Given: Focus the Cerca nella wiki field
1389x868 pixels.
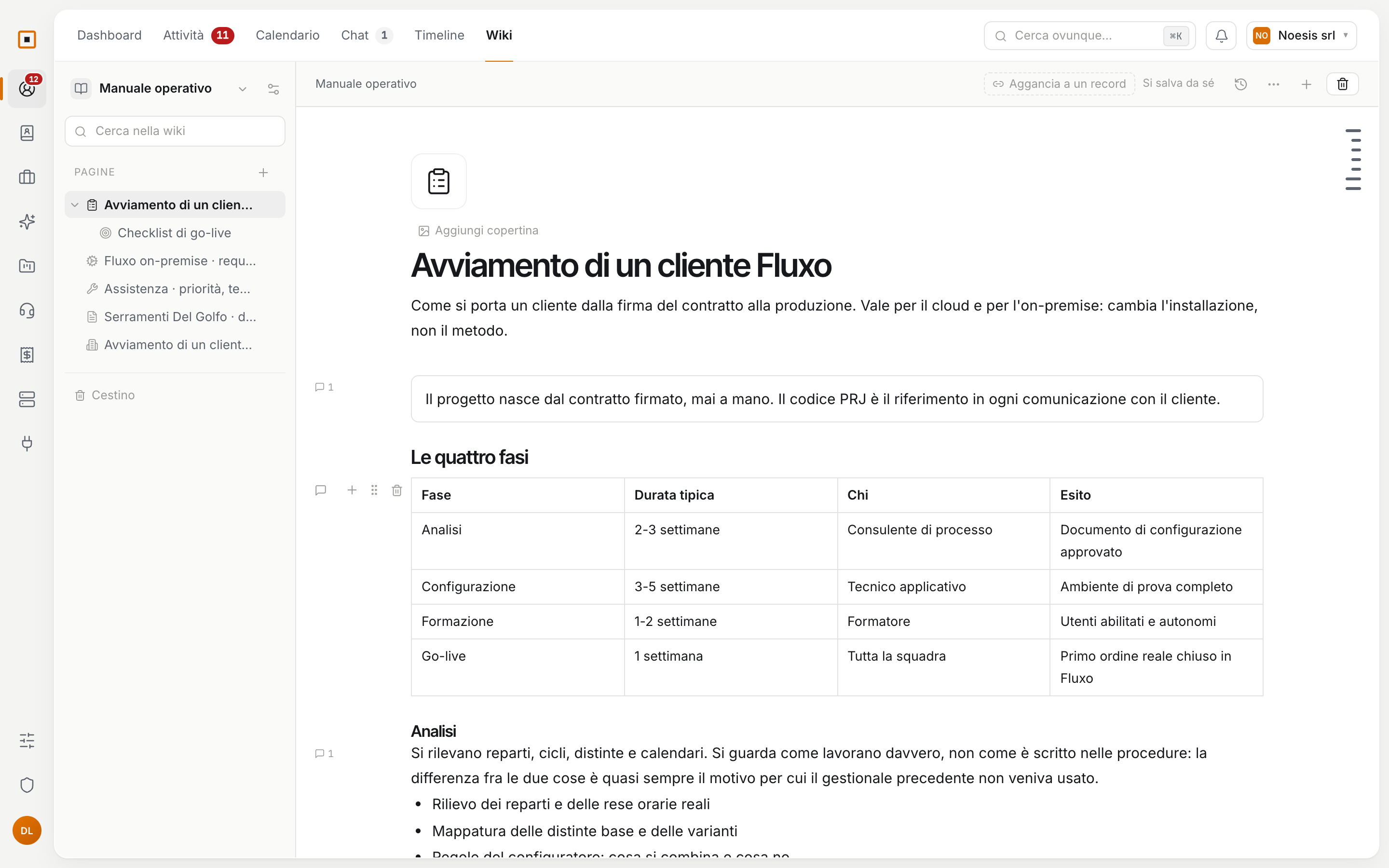Looking at the screenshot, I should coord(175,131).
